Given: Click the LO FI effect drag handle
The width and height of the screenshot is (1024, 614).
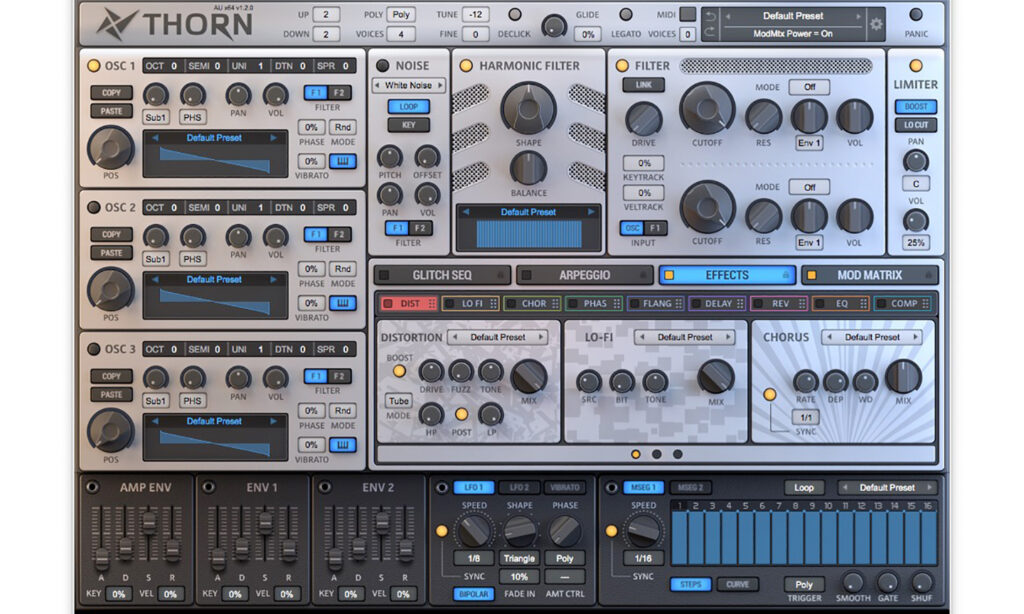Looking at the screenshot, I should pos(494,304).
